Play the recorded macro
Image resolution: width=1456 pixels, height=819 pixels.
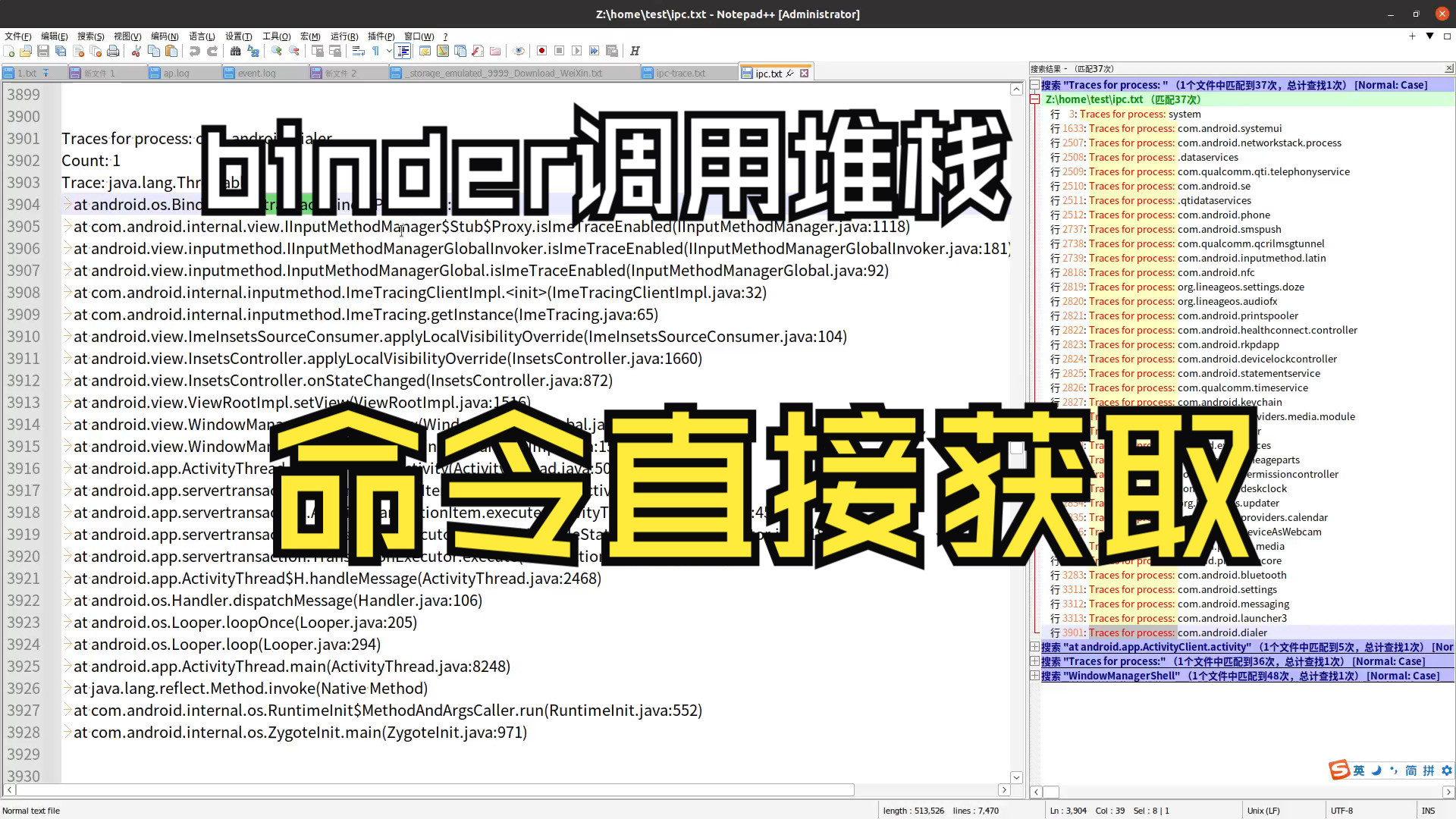[576, 51]
